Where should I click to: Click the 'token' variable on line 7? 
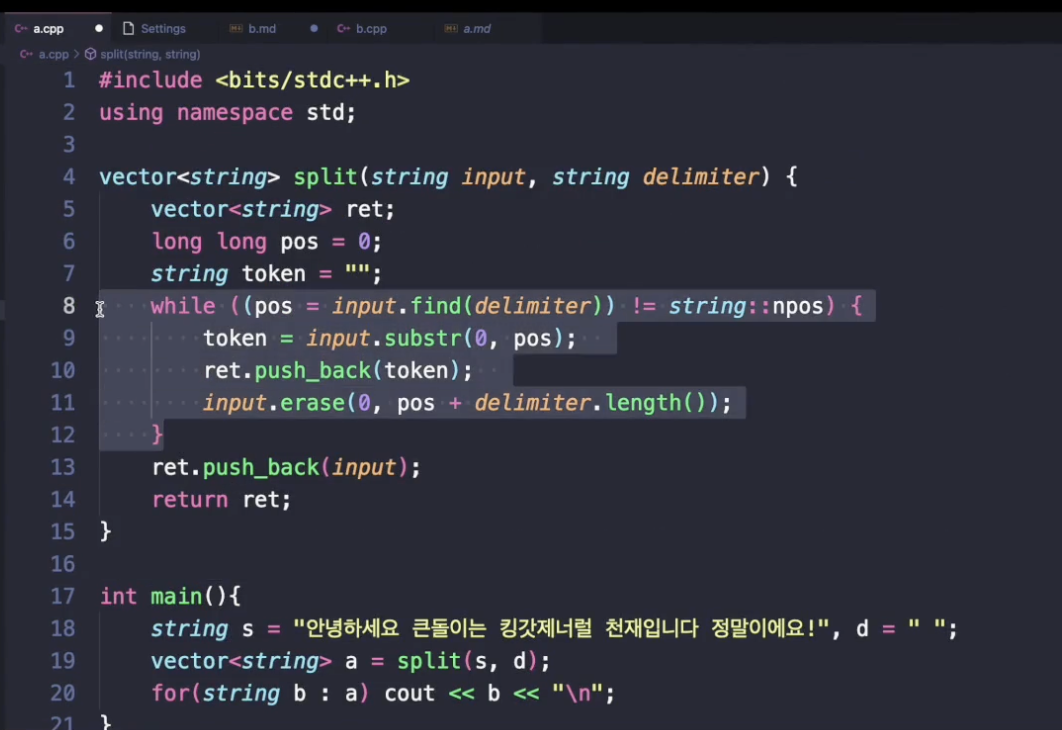[274, 274]
